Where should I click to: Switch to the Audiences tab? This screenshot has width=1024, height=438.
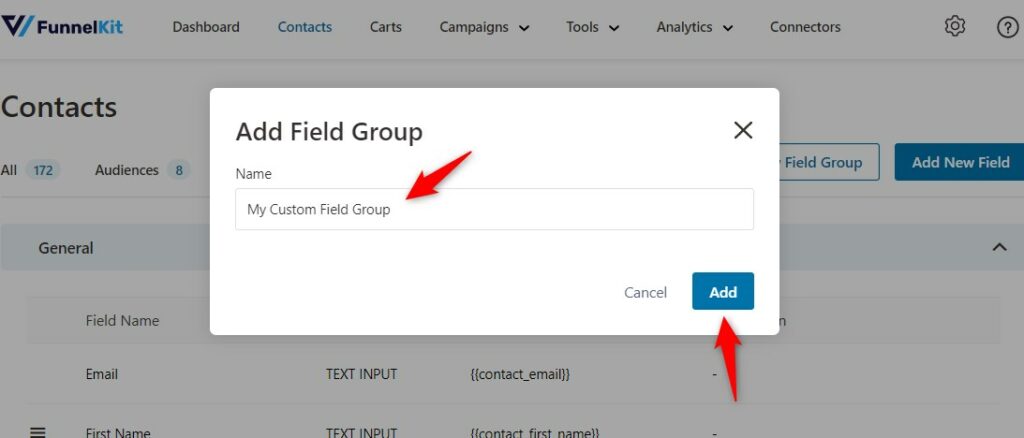click(142, 170)
